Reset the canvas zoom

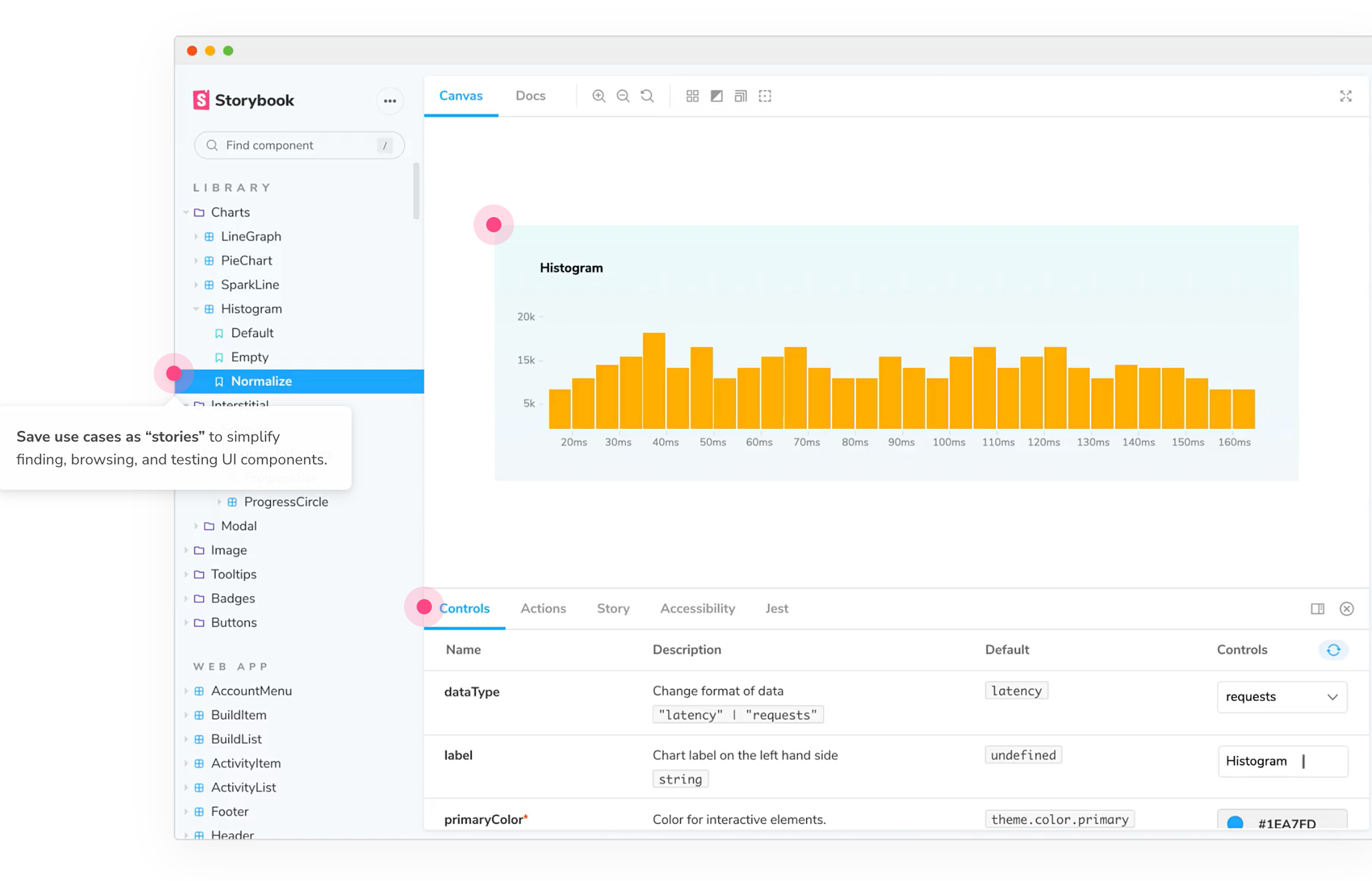647,96
